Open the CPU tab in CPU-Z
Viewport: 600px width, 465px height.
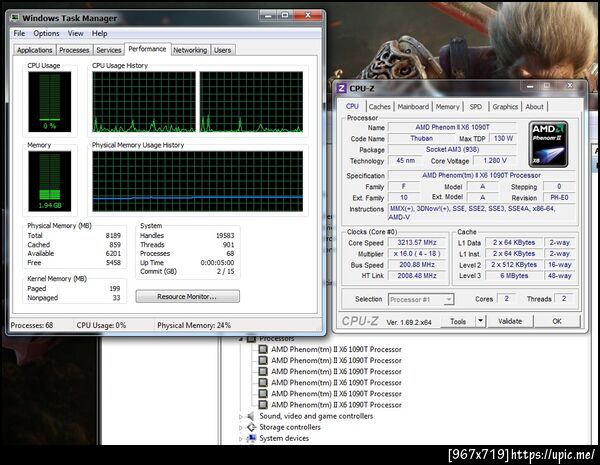[x=352, y=106]
